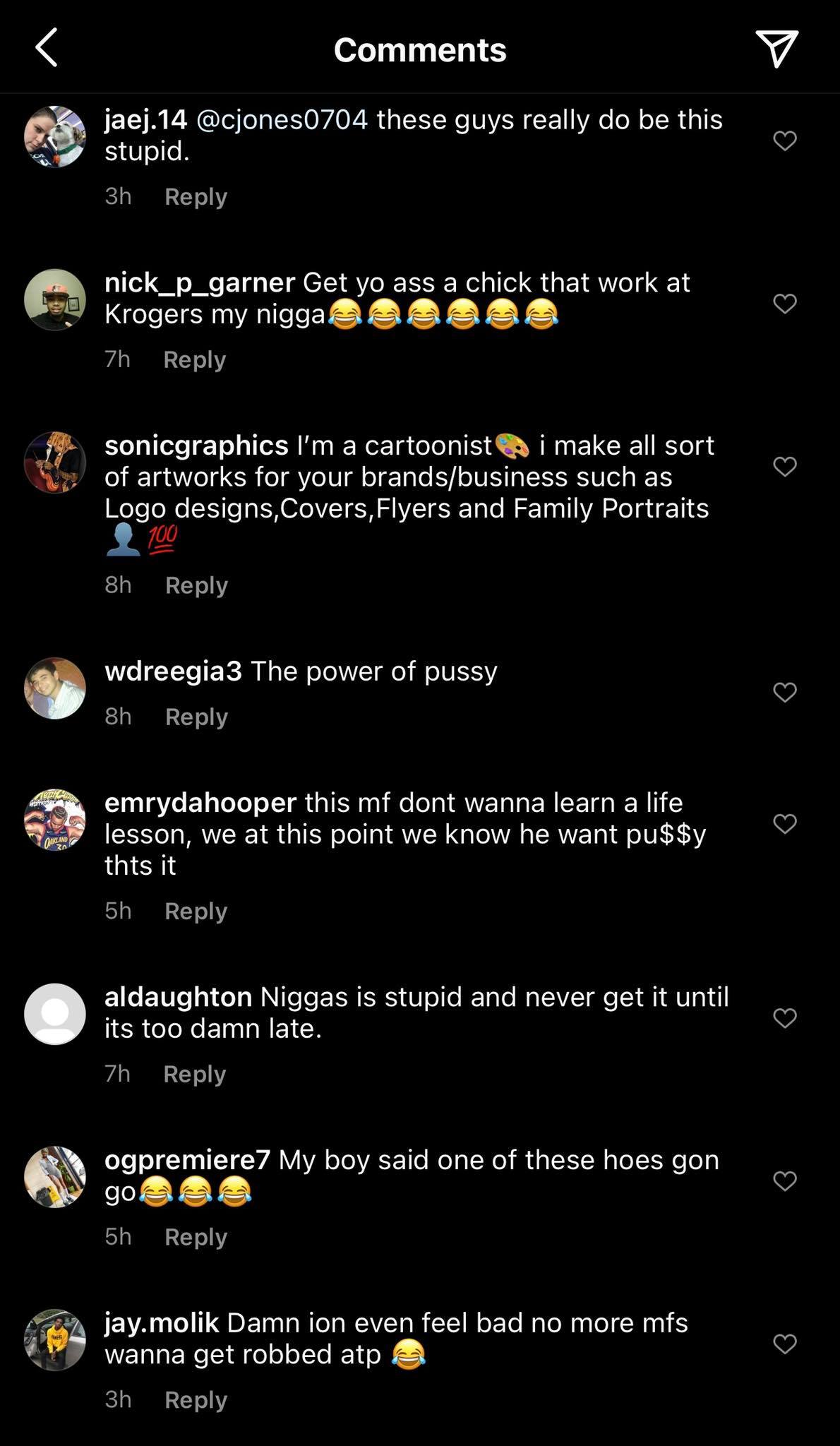Tap the share paper plane icon

coord(776,48)
